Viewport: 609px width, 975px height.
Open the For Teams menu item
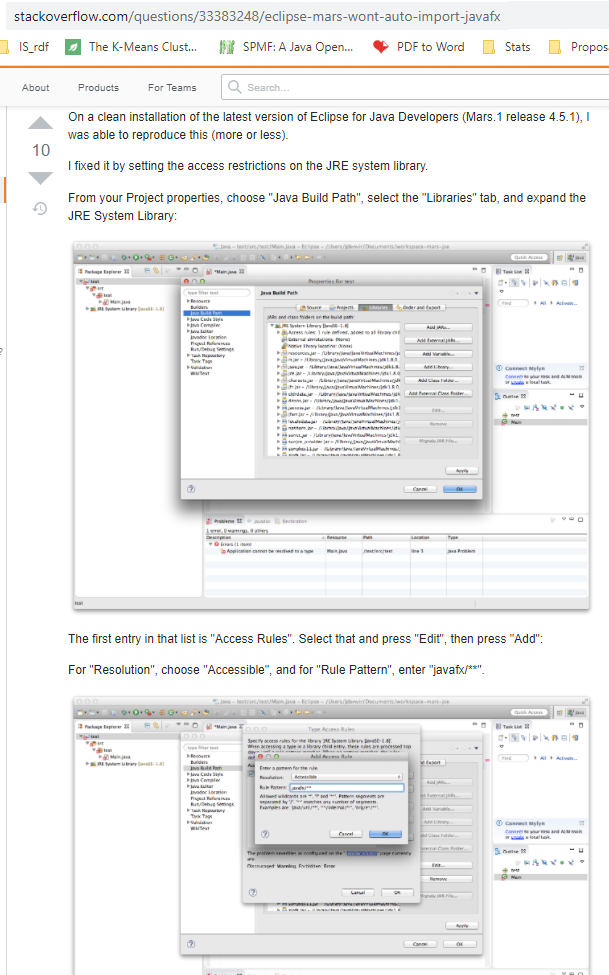pos(172,88)
